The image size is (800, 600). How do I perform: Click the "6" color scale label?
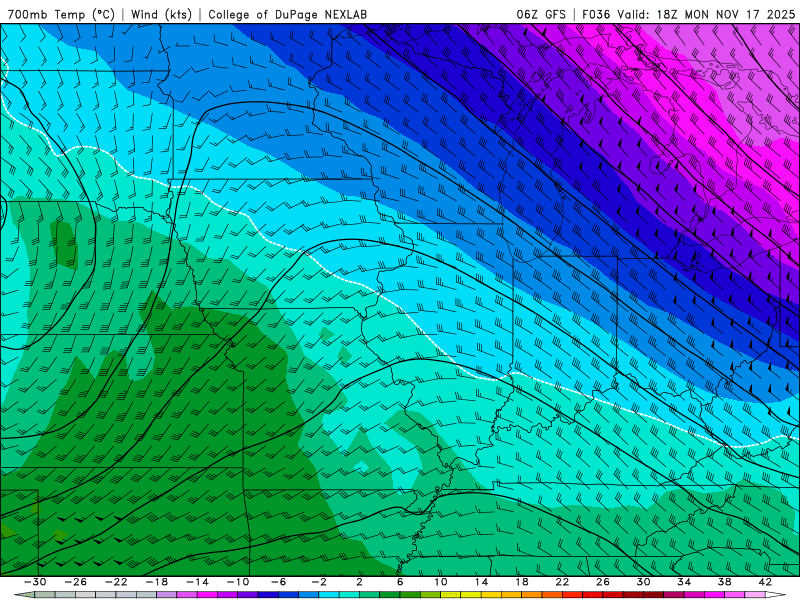click(x=400, y=582)
